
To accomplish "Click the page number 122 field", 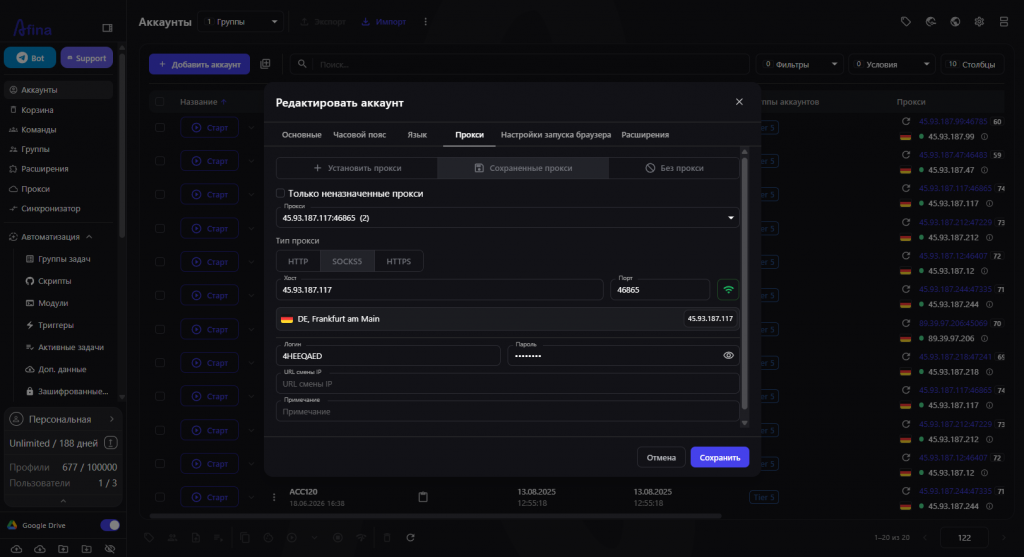I will pos(964,537).
